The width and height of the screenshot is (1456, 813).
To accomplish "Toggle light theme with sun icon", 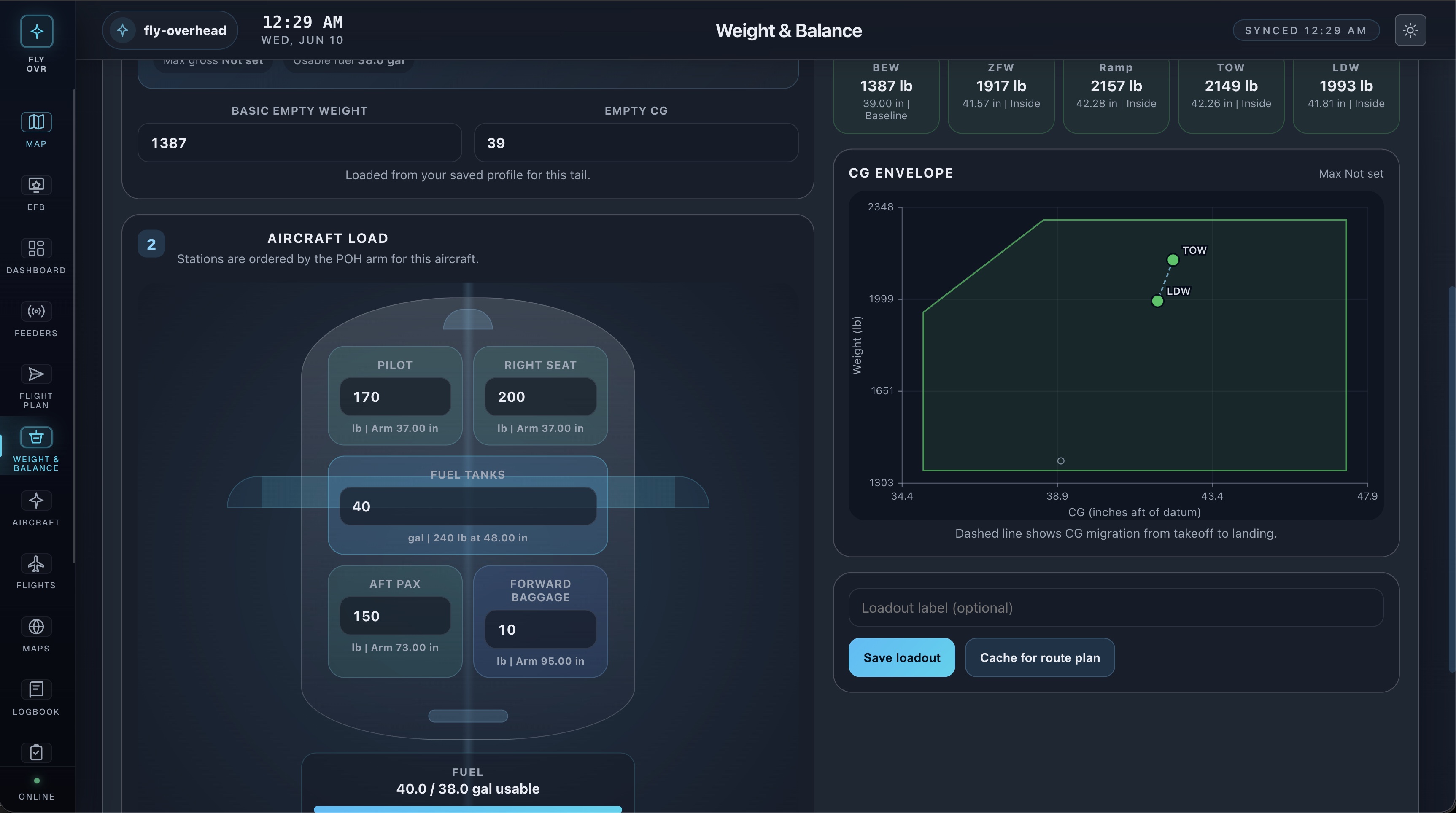I will pos(1410,30).
